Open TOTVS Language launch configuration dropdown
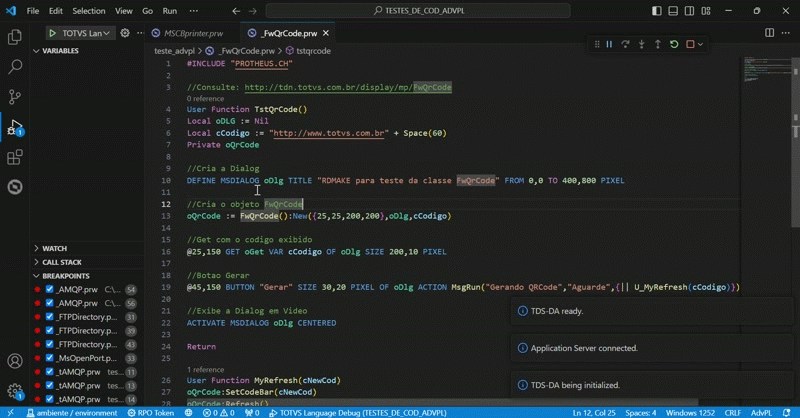This screenshot has height=418, width=800. tap(86, 33)
